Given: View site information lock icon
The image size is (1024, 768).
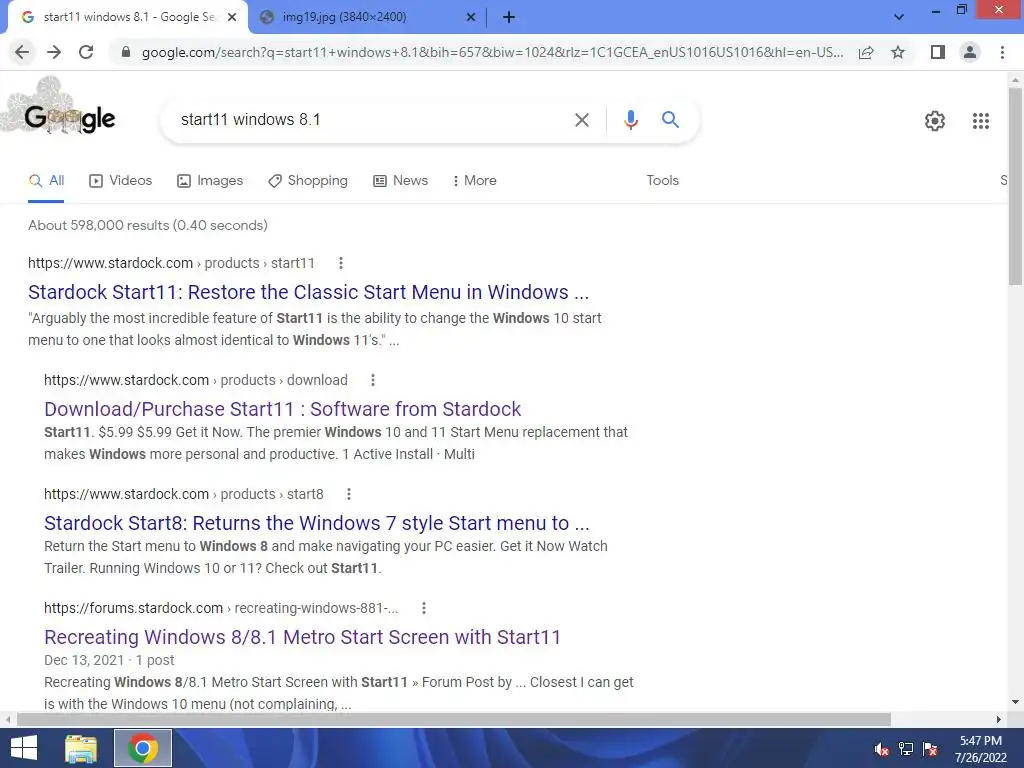Looking at the screenshot, I should (x=126, y=52).
